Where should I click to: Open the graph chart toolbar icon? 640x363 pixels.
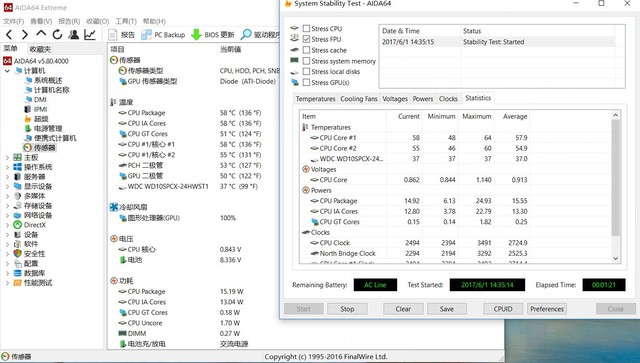90,35
